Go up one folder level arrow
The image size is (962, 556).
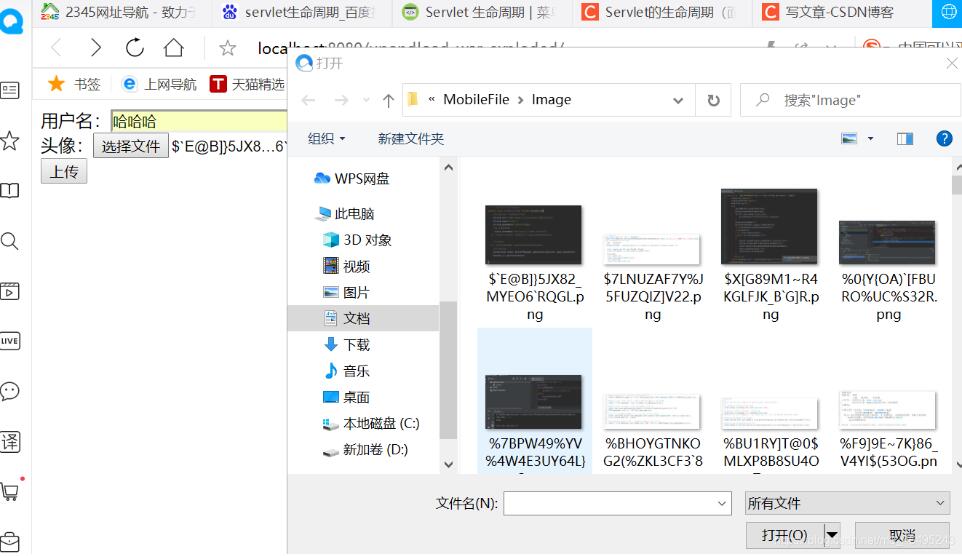(388, 100)
